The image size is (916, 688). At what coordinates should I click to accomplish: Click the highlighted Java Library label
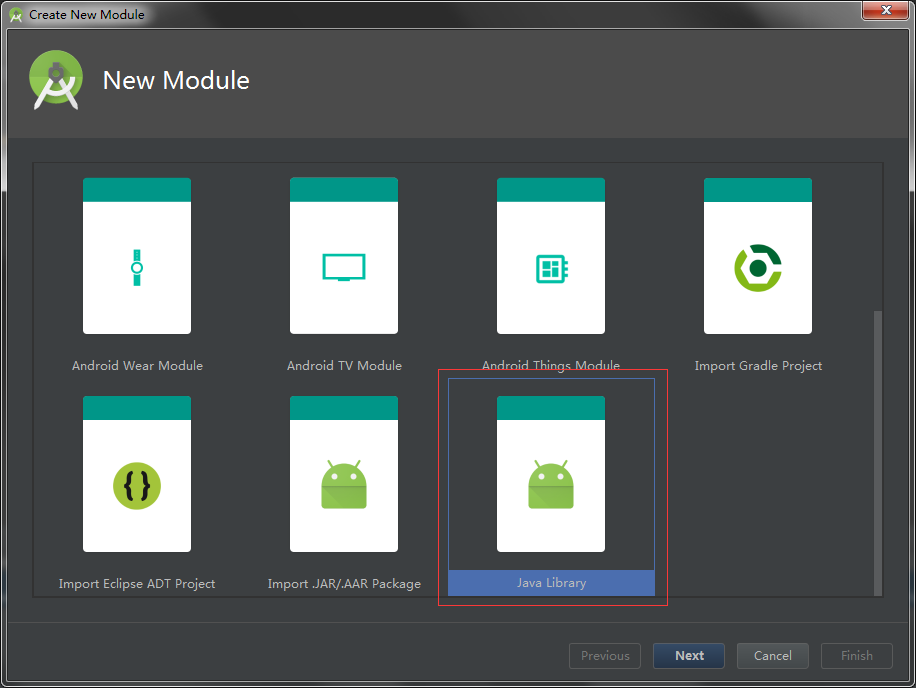[x=551, y=583]
